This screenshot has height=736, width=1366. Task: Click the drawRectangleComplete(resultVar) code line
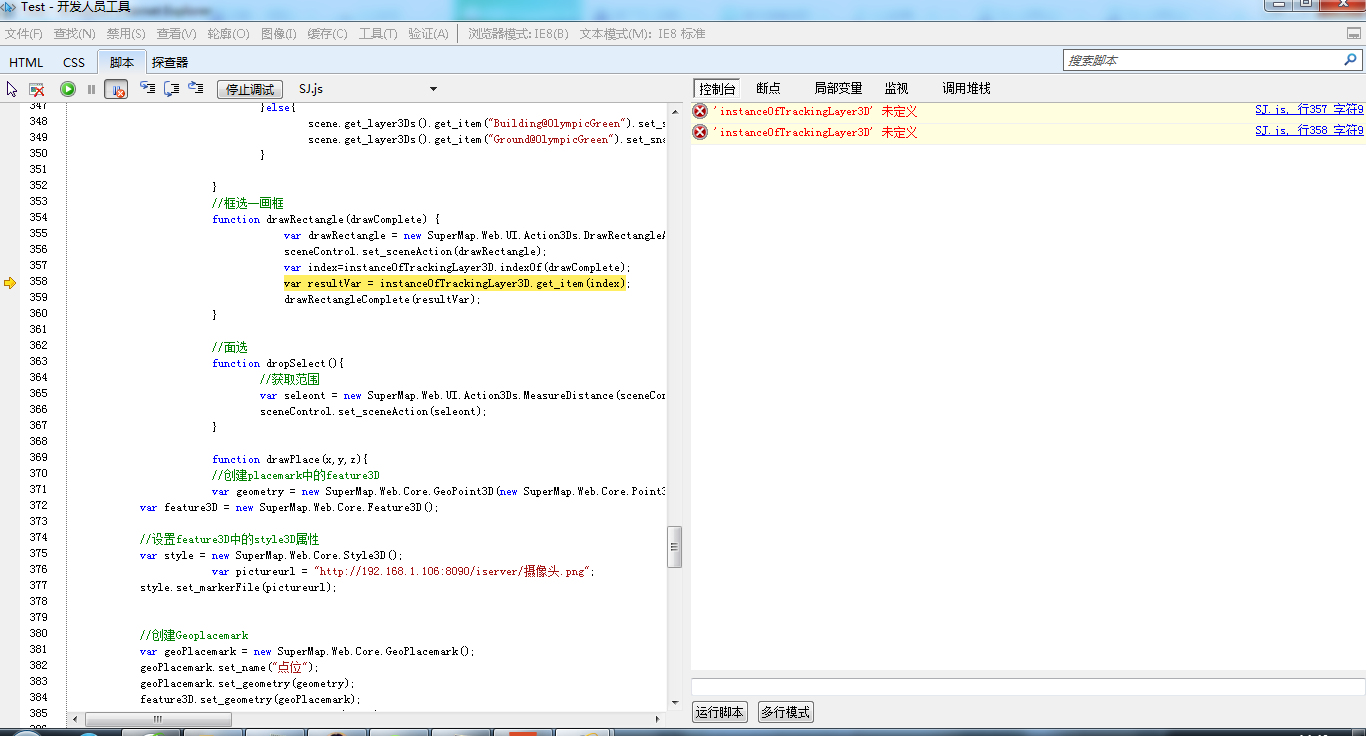[382, 299]
